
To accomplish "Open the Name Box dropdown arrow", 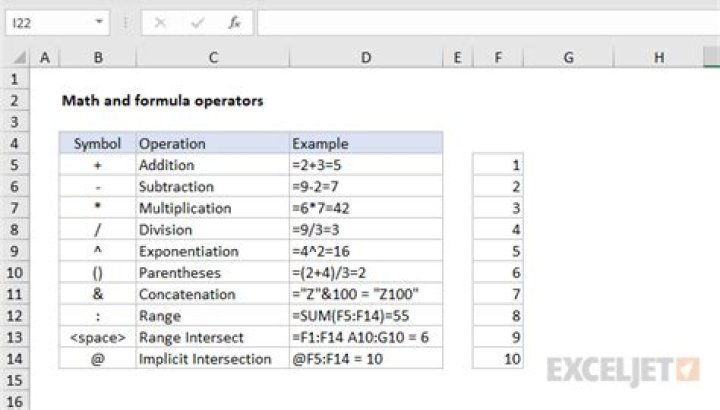I will click(x=99, y=22).
